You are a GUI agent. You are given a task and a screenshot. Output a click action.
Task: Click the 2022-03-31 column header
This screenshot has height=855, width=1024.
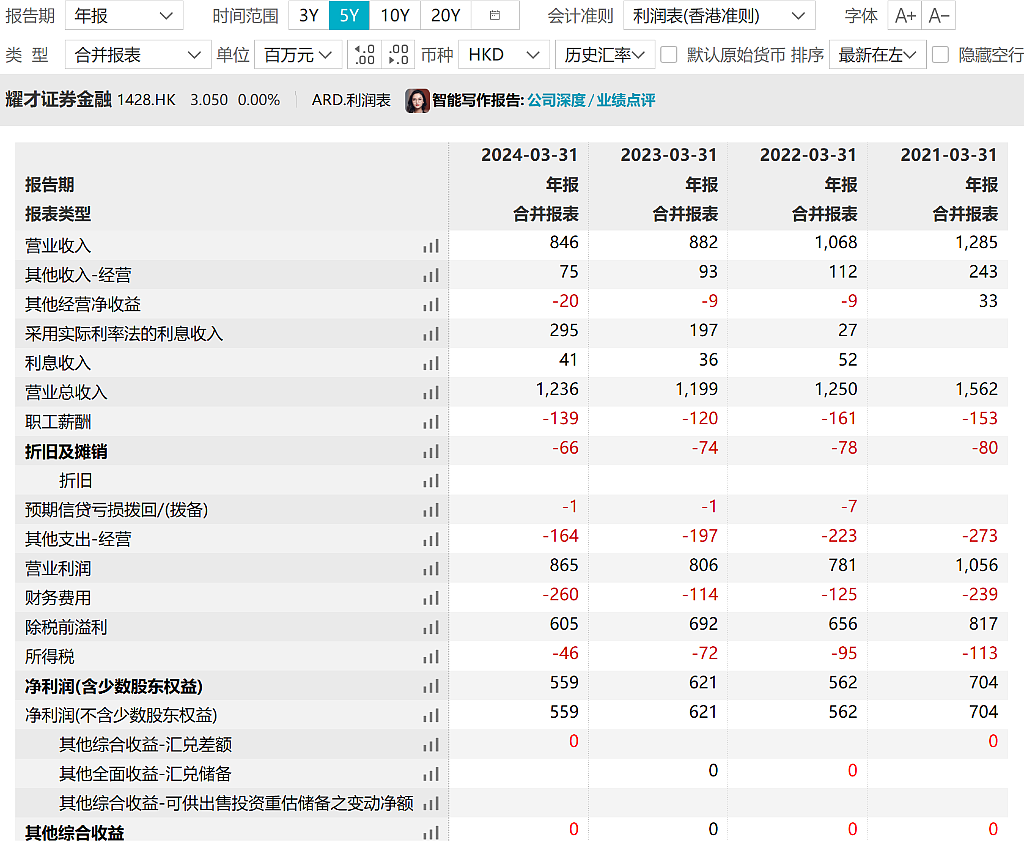tap(808, 155)
